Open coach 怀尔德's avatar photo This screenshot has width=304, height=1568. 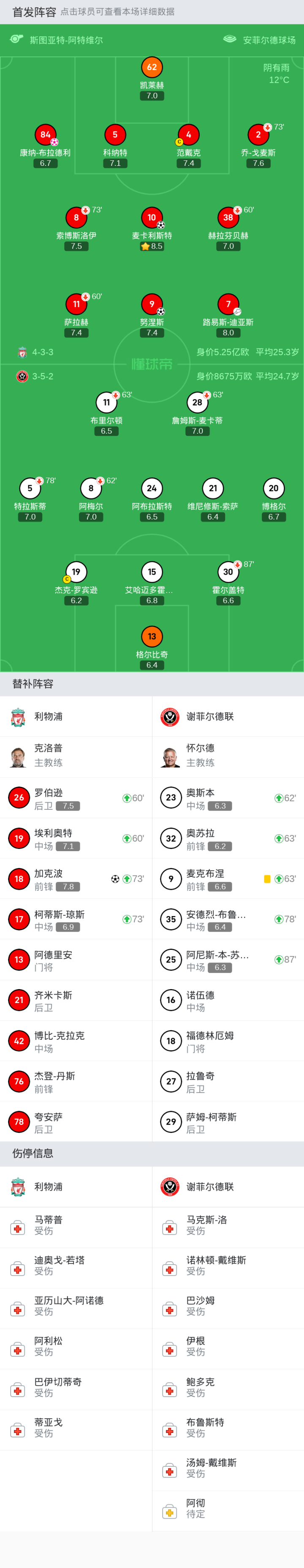pyautogui.click(x=171, y=757)
